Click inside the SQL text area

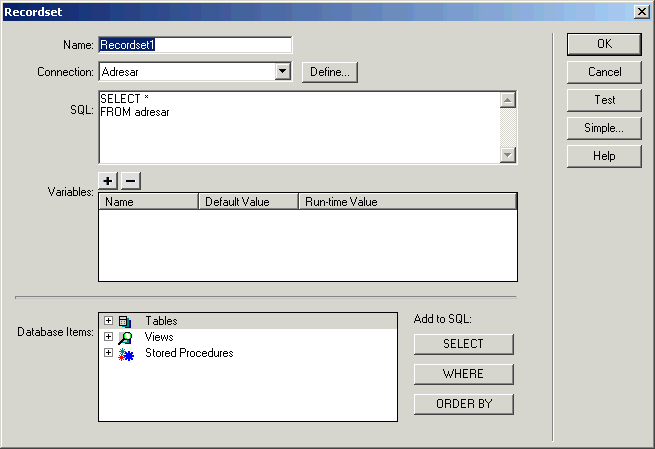point(299,127)
